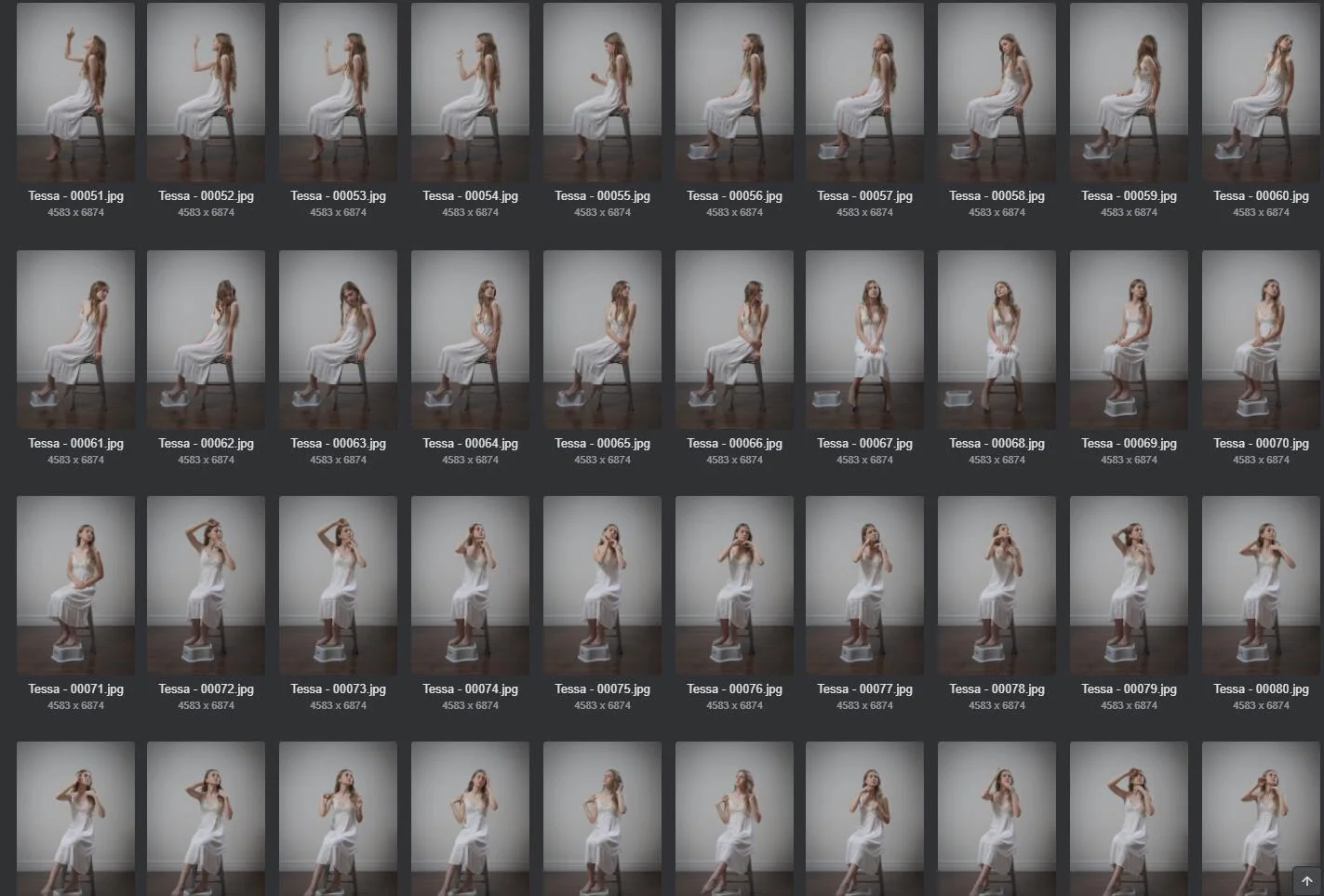Open thumbnail of Tessa - 00073.jpg
Image resolution: width=1324 pixels, height=896 pixels.
tap(338, 585)
